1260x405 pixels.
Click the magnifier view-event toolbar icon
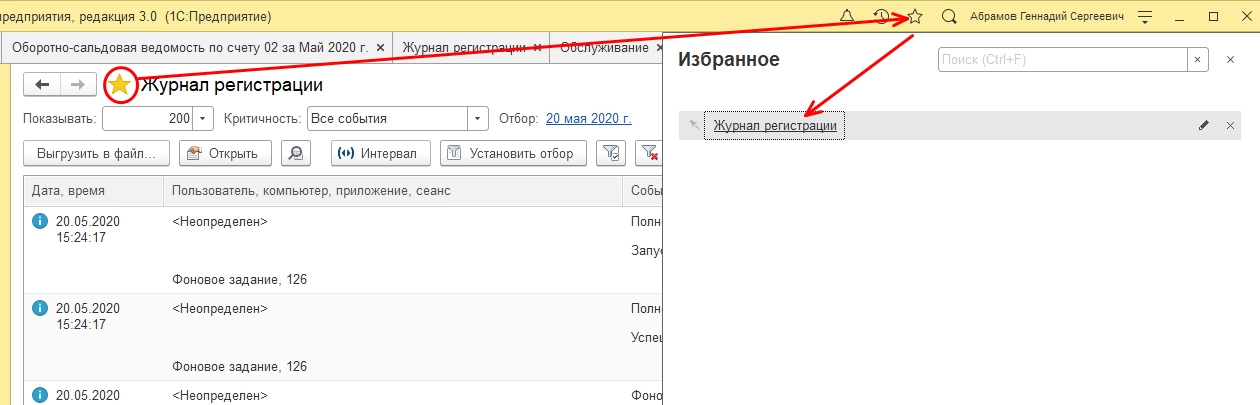[296, 153]
